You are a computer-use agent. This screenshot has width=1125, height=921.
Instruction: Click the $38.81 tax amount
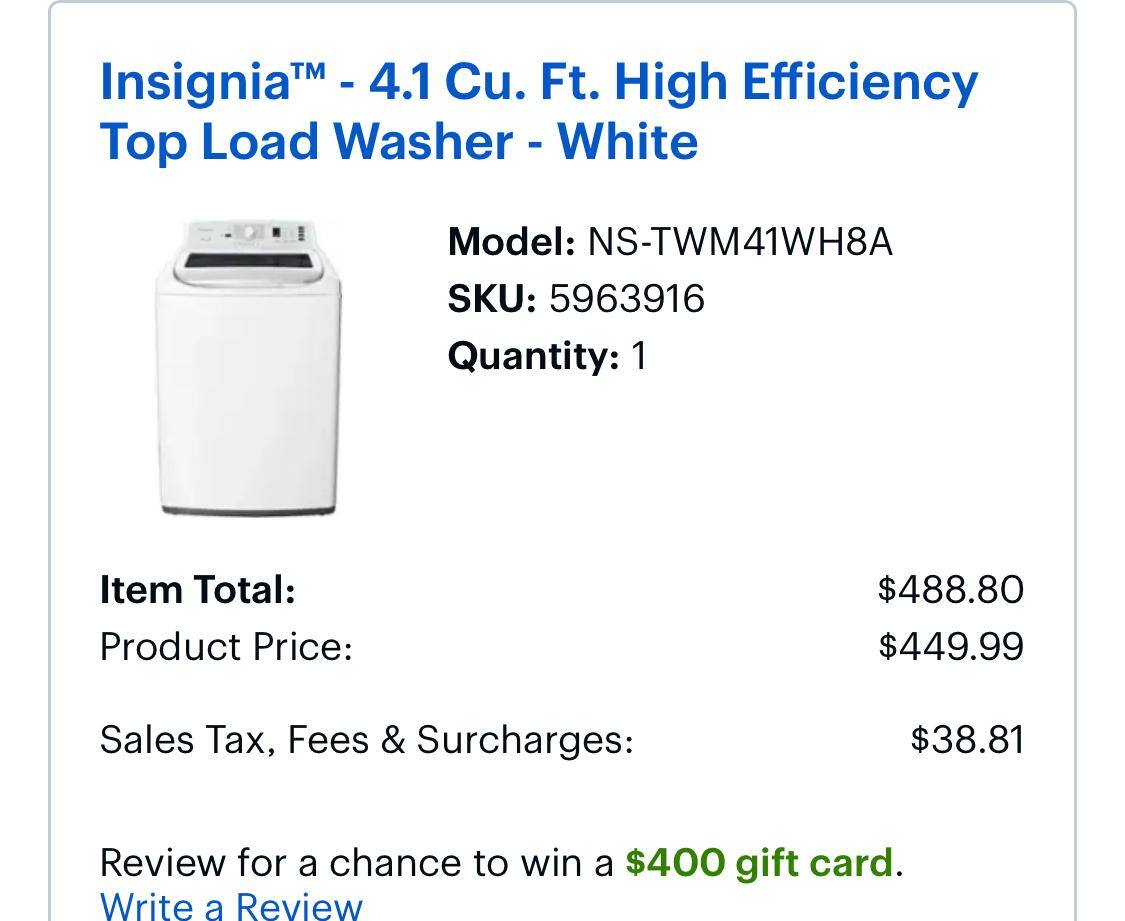tap(967, 740)
